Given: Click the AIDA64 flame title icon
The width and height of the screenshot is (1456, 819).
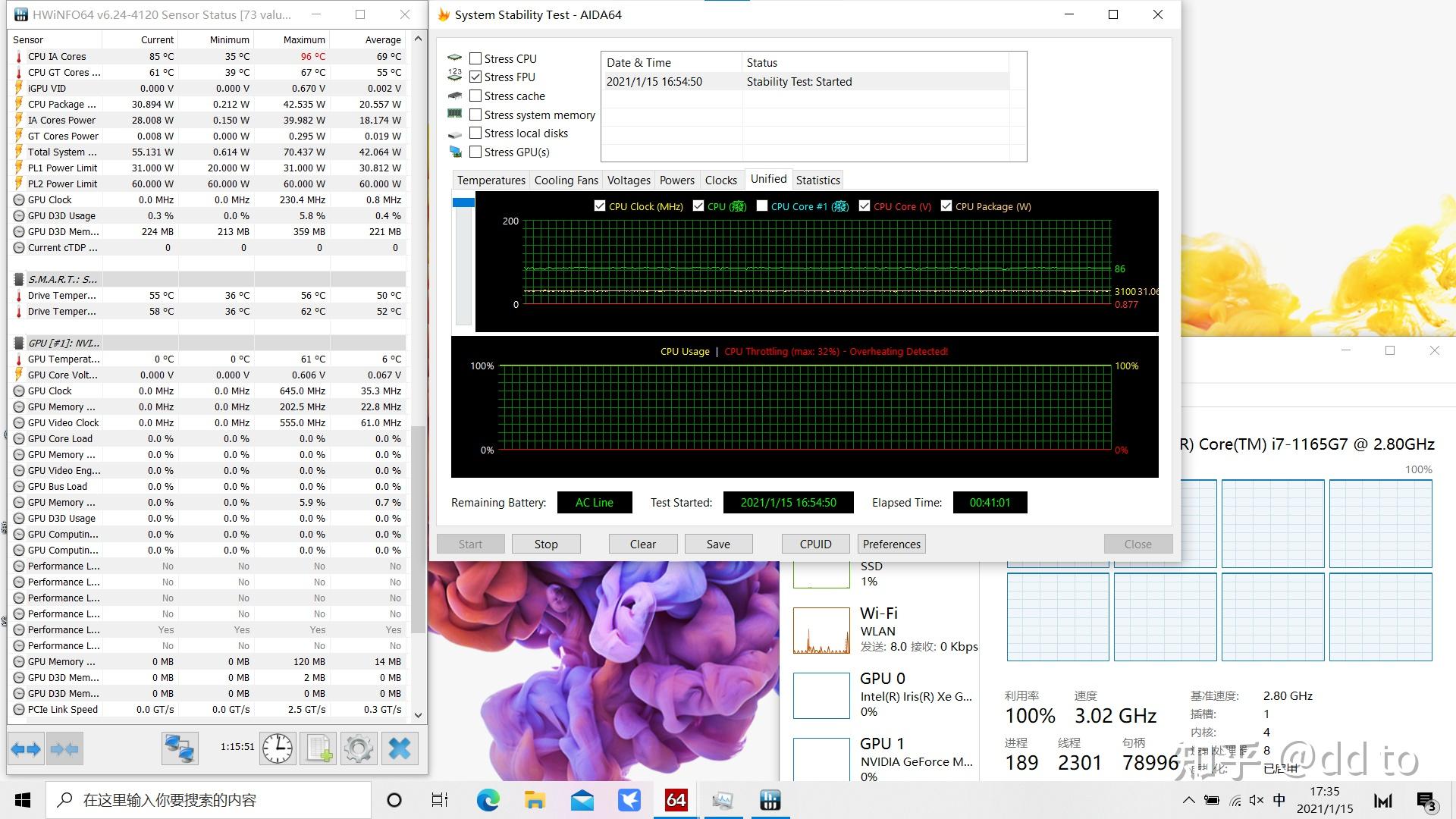Looking at the screenshot, I should point(444,14).
